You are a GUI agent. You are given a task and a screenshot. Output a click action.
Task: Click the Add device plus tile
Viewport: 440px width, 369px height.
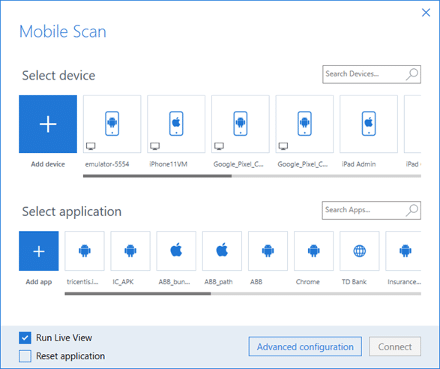[48, 124]
